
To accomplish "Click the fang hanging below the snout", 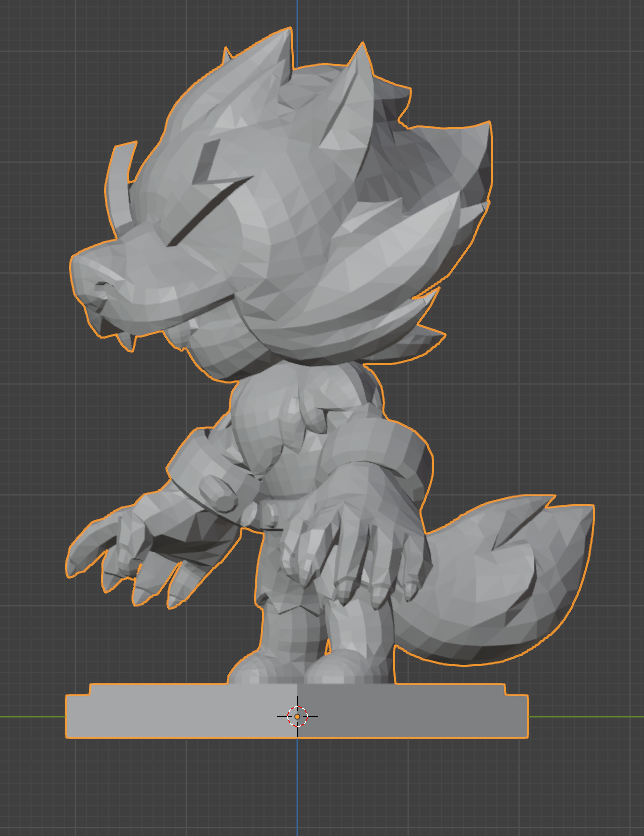I will 129,340.
